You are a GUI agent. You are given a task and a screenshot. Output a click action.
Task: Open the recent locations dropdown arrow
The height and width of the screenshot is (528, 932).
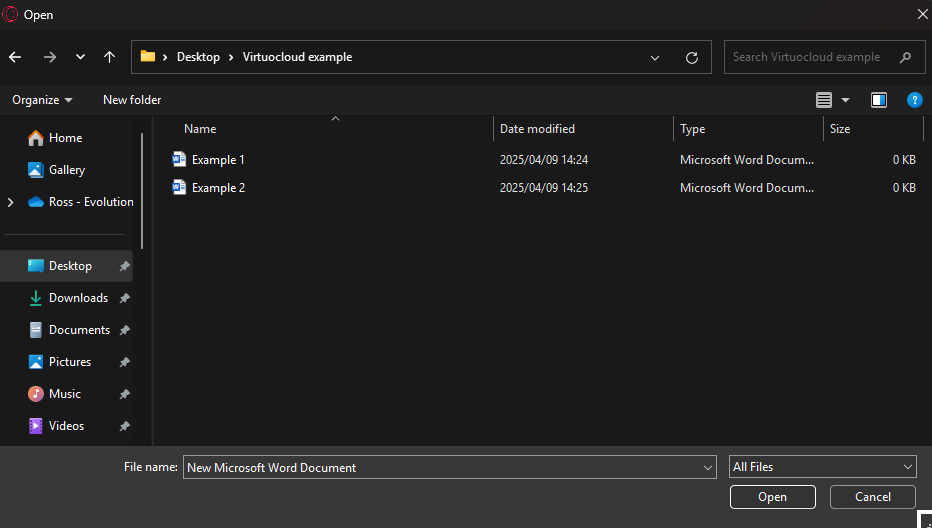pyautogui.click(x=80, y=57)
